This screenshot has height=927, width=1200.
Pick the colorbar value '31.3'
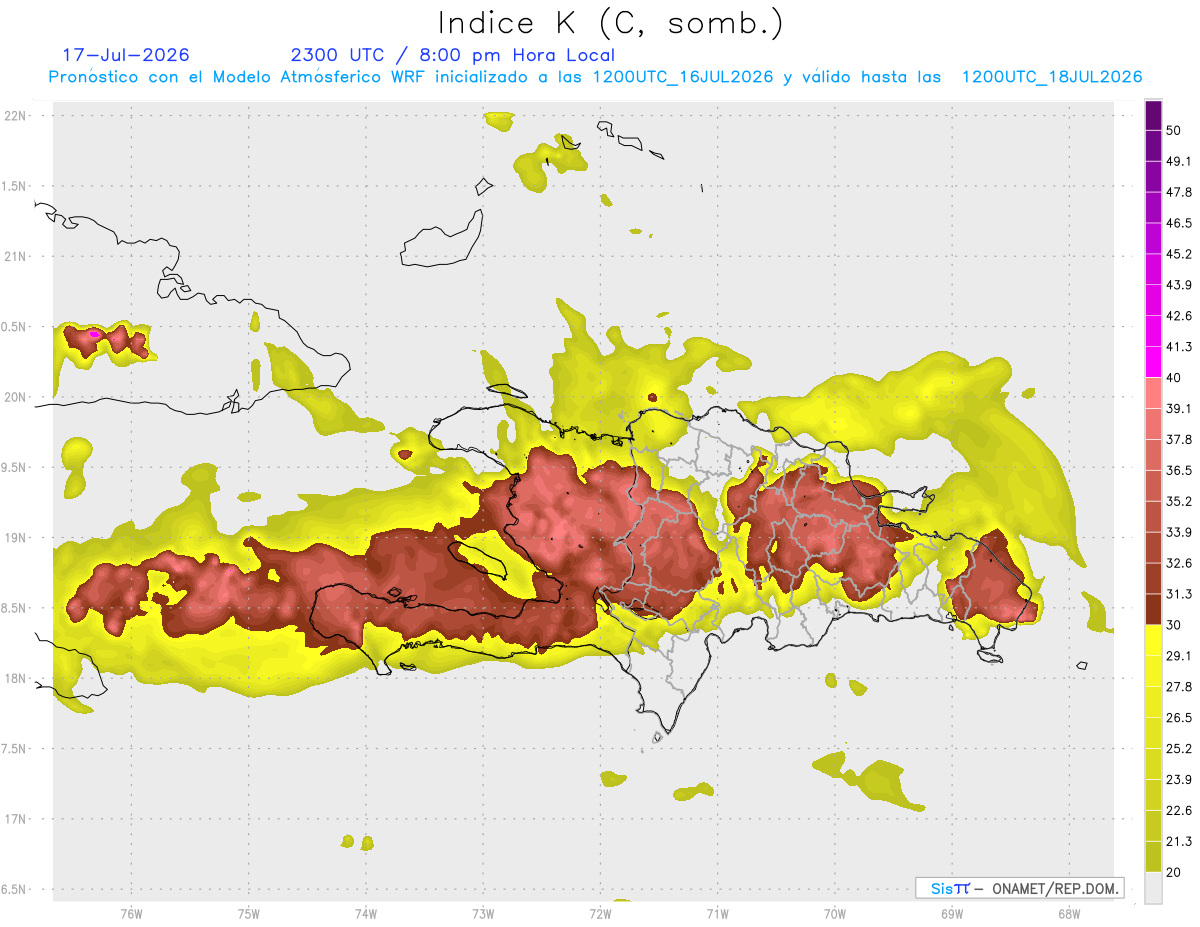coord(1179,594)
